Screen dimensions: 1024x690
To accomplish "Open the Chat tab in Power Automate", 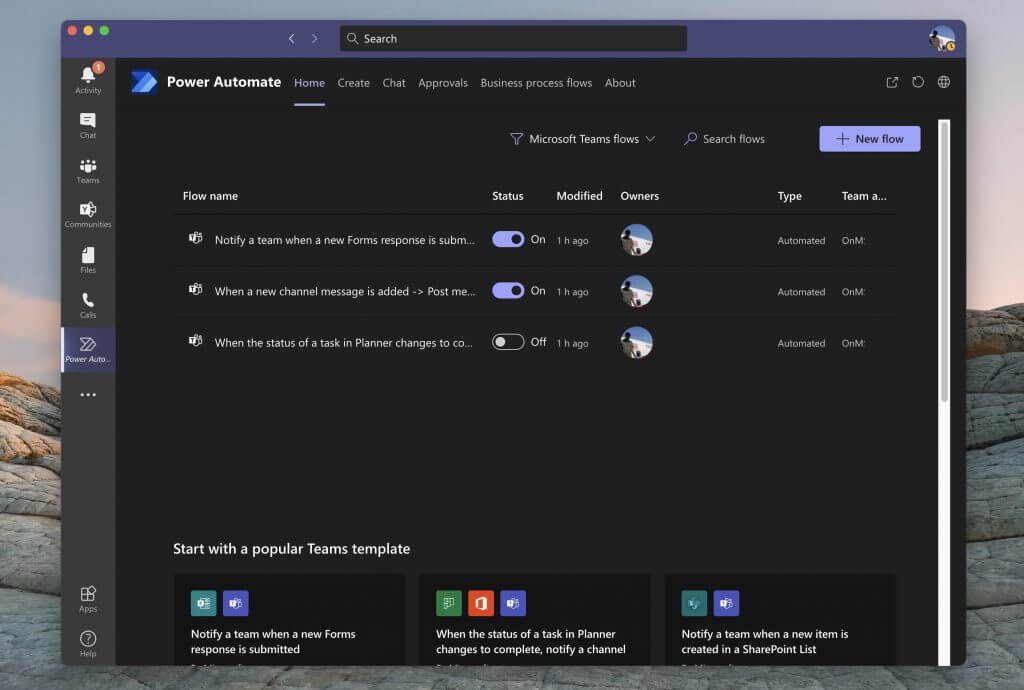I will (x=394, y=83).
